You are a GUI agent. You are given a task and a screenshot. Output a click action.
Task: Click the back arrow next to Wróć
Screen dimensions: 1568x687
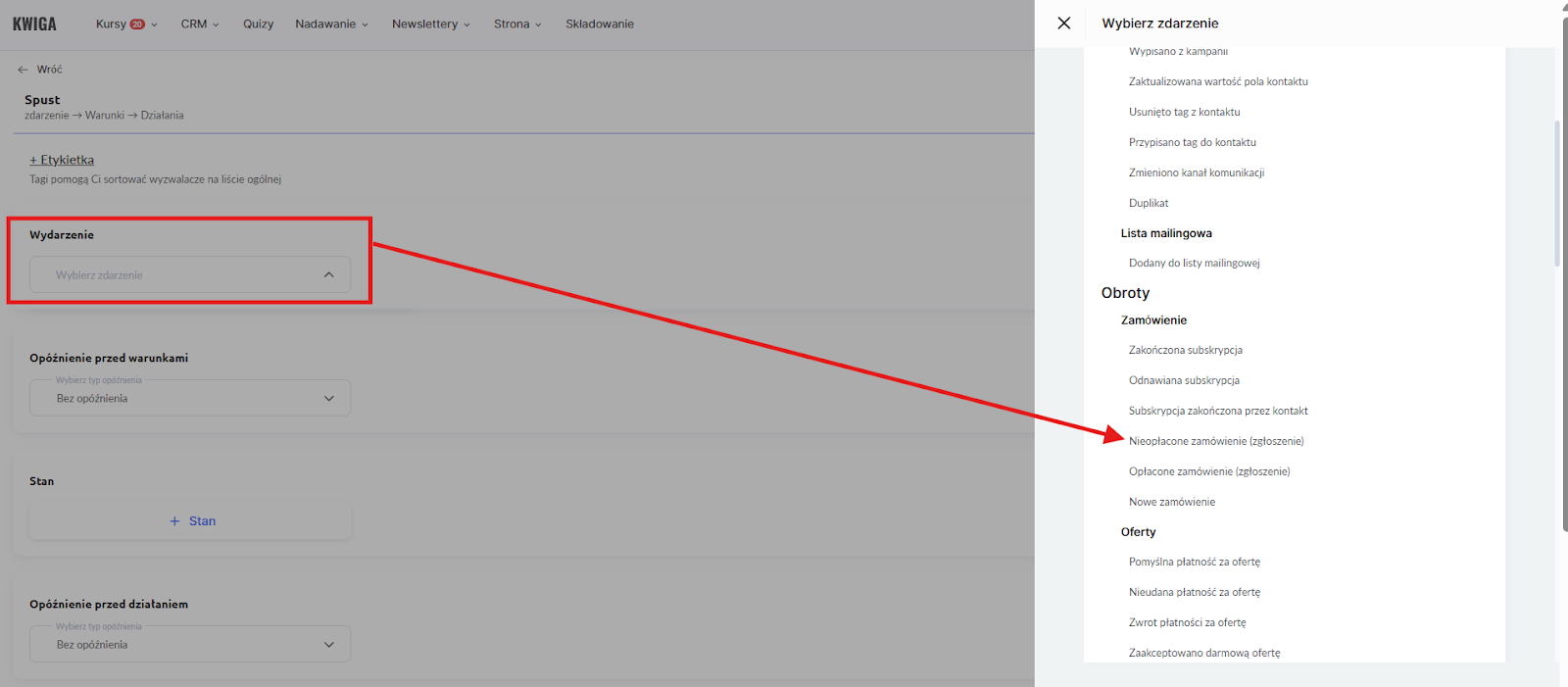click(23, 70)
